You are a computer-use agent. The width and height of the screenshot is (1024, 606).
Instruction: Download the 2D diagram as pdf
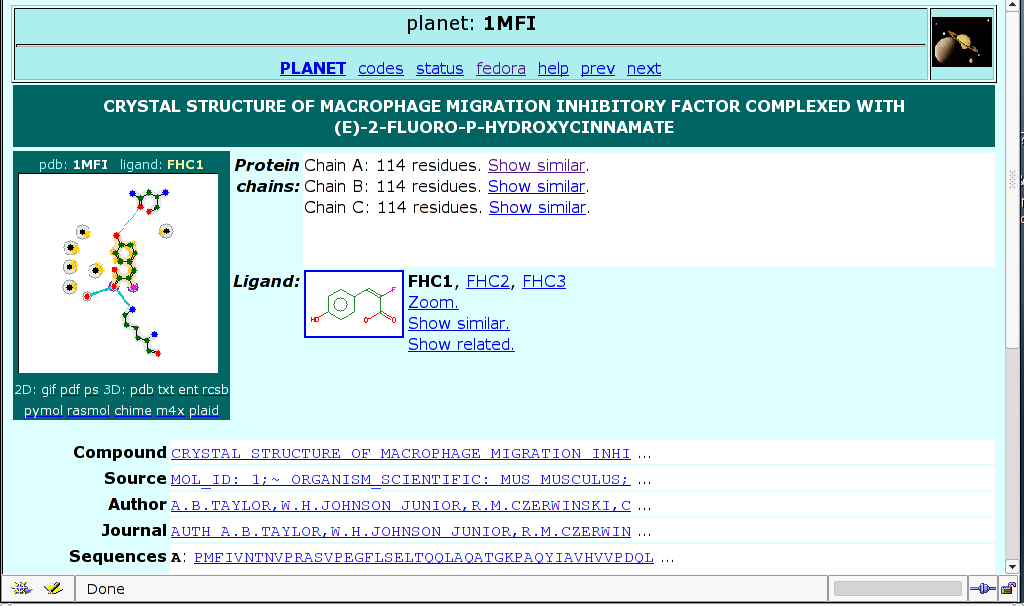tap(70, 389)
